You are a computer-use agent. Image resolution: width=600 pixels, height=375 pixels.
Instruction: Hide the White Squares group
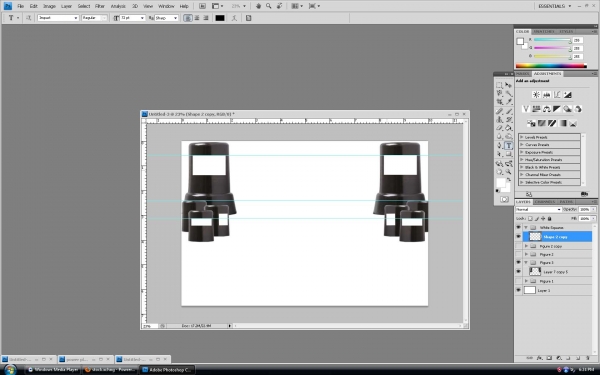[x=518, y=227]
